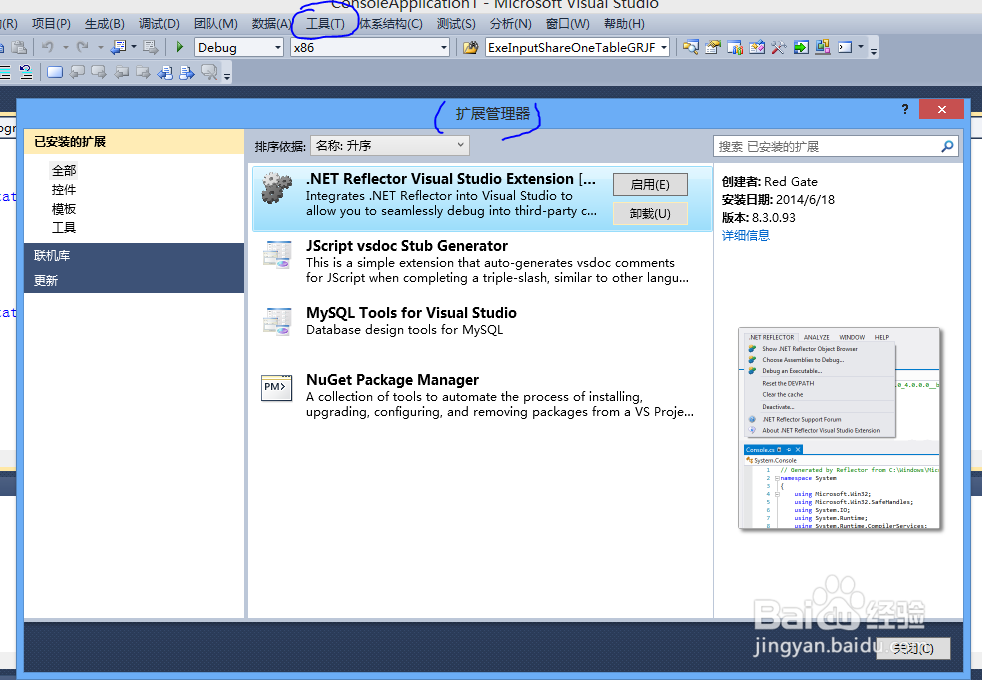Start debugging with the green play icon
982x680 pixels.
(180, 47)
